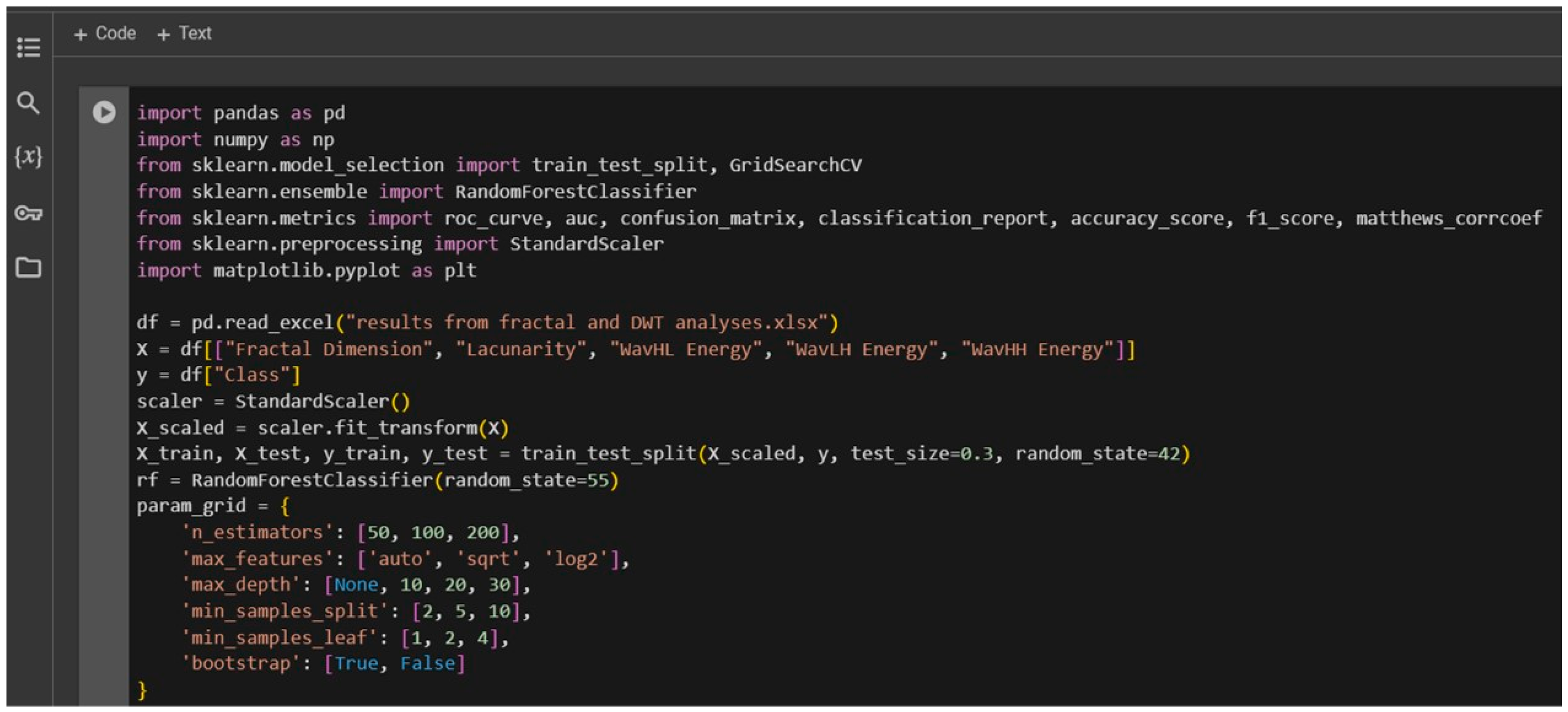Add a new code cell with + Code
The width and height of the screenshot is (1568, 712).
click(105, 33)
